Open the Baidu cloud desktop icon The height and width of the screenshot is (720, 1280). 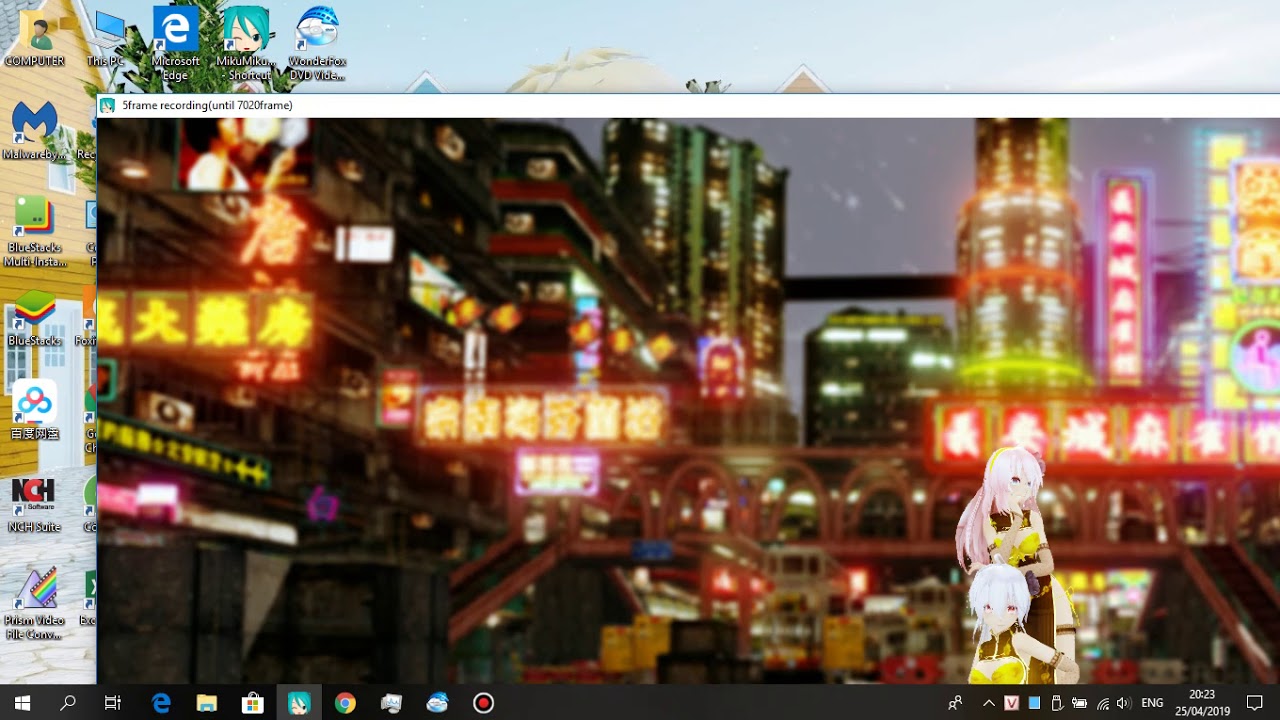pos(34,410)
